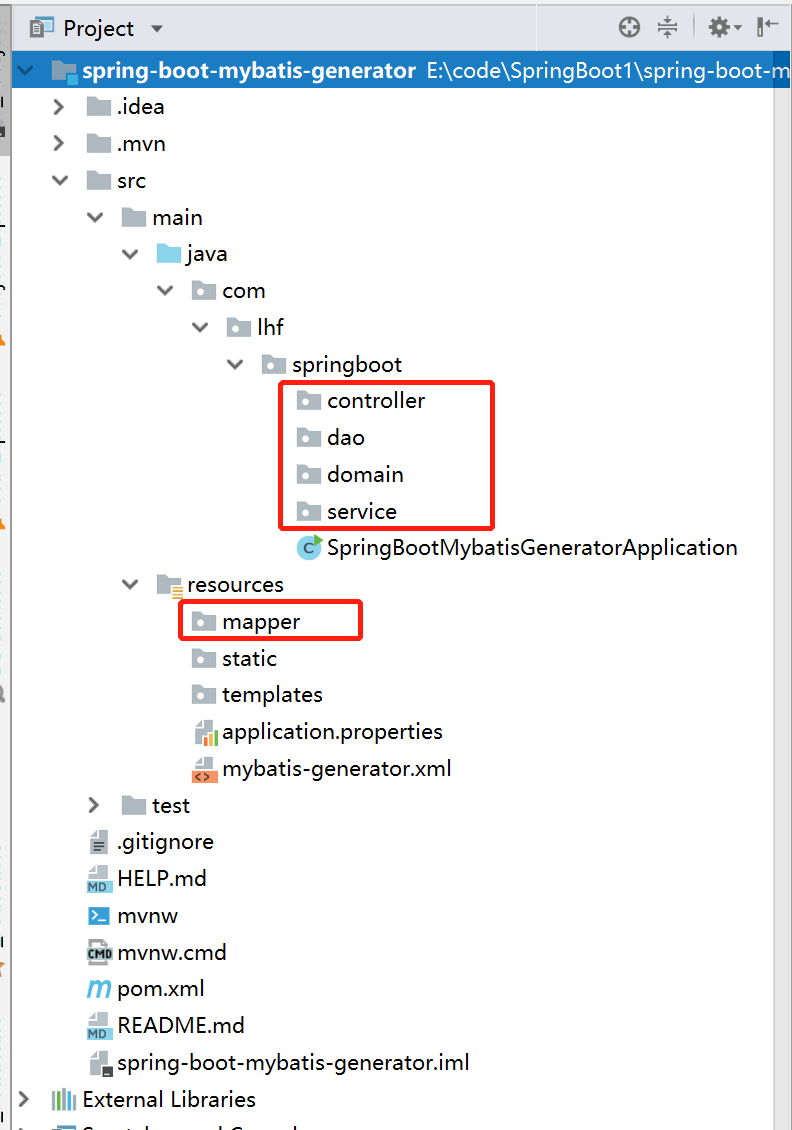Click the mybatis-generator.xml file icon
The width and height of the screenshot is (792, 1130).
point(204,770)
